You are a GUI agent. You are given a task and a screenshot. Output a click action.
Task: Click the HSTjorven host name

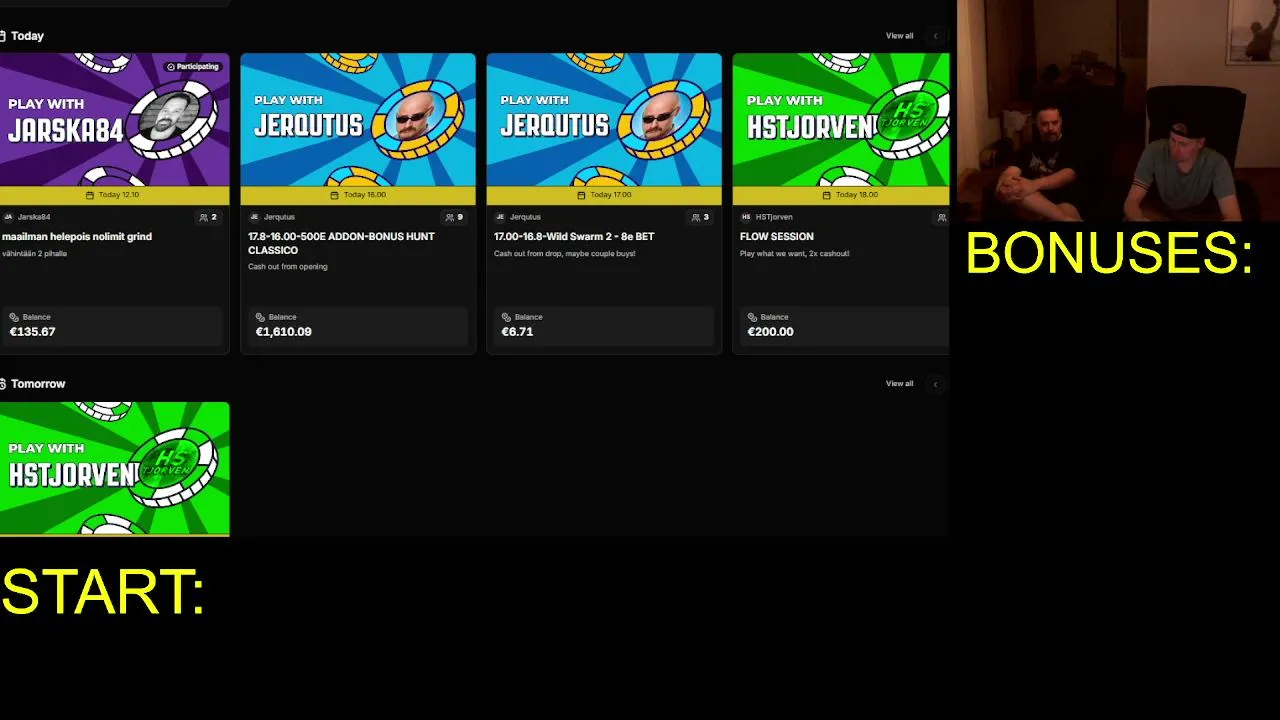click(774, 217)
